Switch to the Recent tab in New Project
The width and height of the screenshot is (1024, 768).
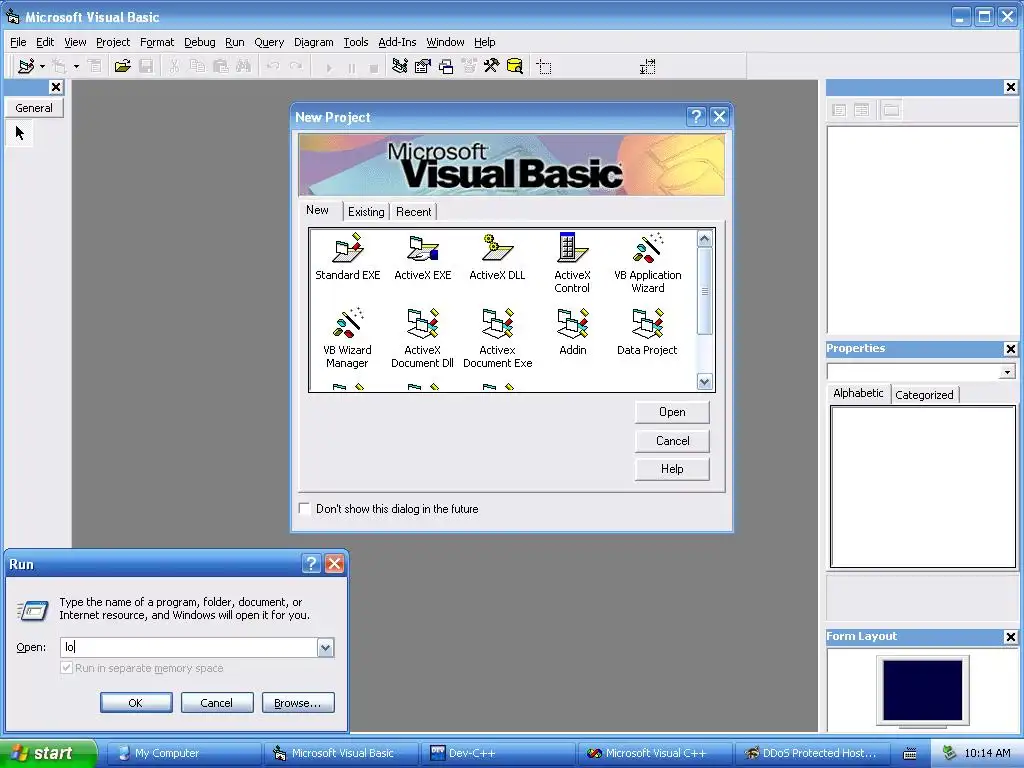(x=413, y=212)
